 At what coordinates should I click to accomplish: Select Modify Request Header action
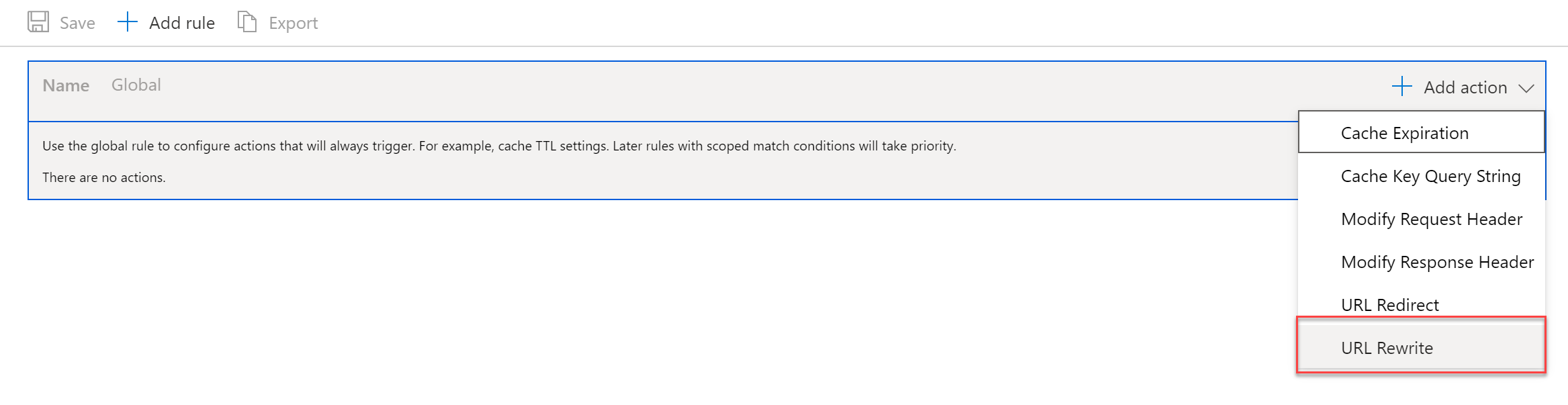tap(1431, 219)
